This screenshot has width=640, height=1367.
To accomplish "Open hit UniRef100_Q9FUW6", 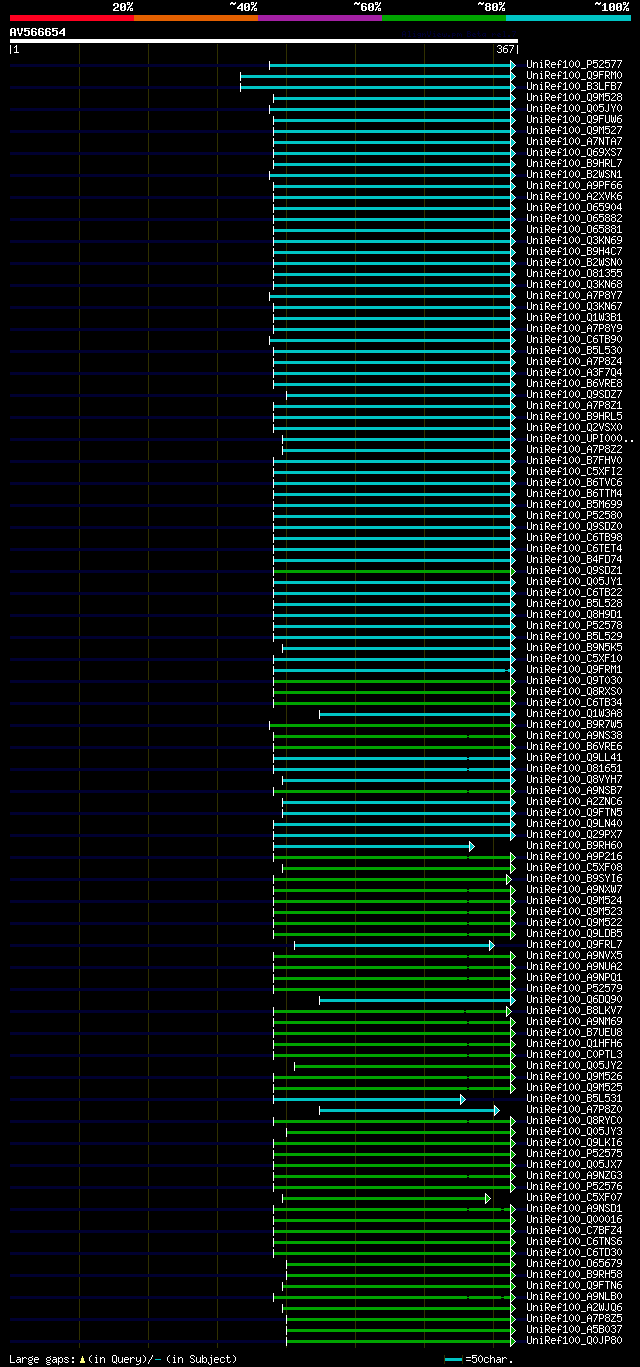I will [574, 119].
